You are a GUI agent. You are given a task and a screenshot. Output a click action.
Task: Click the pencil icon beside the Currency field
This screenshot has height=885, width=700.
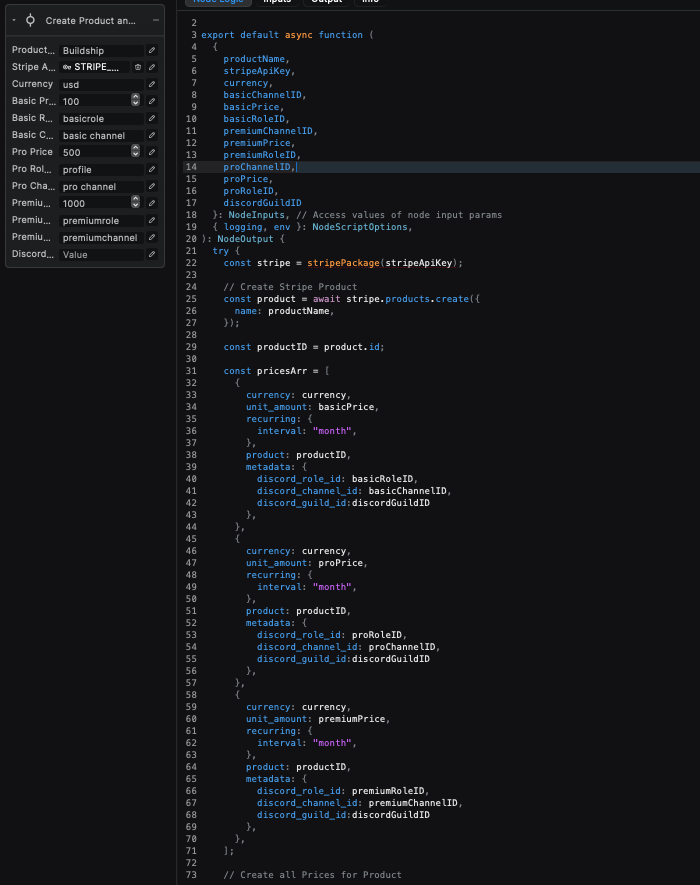(x=150, y=84)
